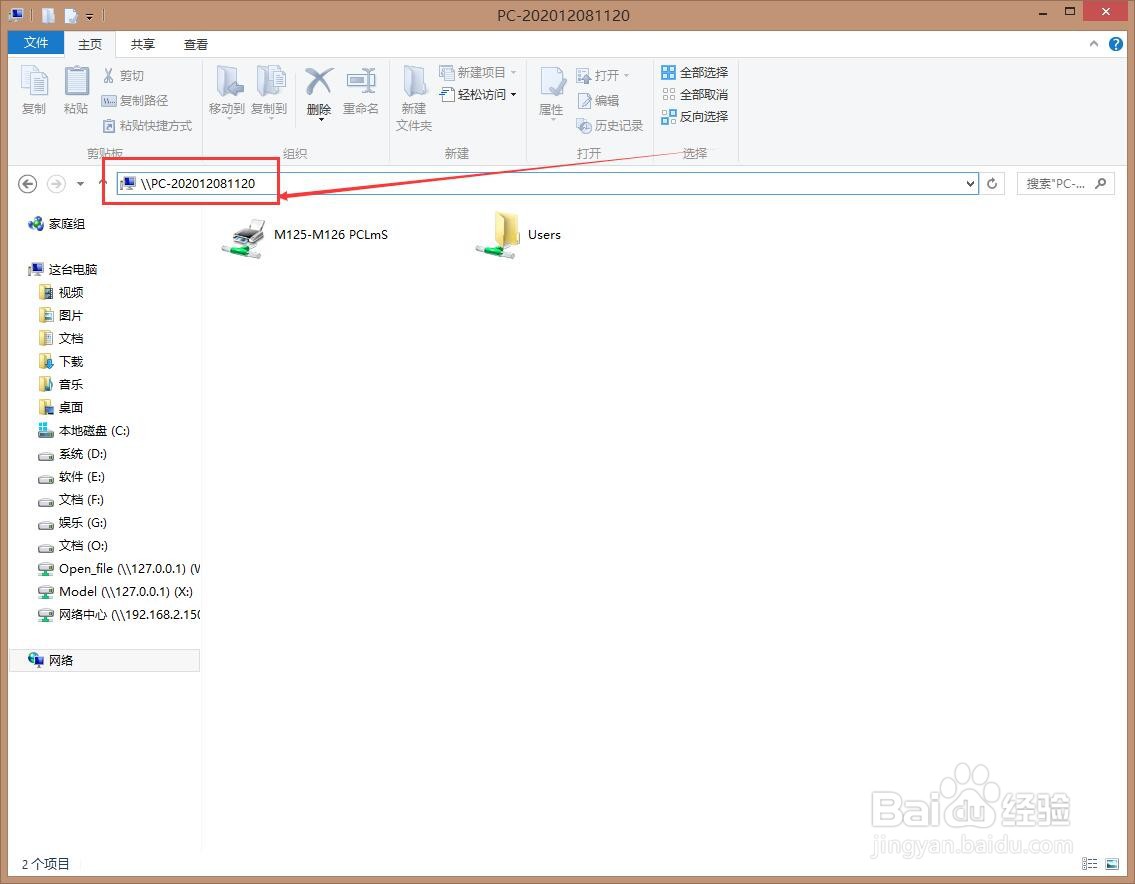The image size is (1135, 884).
Task: Click the 删除 (Delete) X icon
Action: tap(318, 82)
